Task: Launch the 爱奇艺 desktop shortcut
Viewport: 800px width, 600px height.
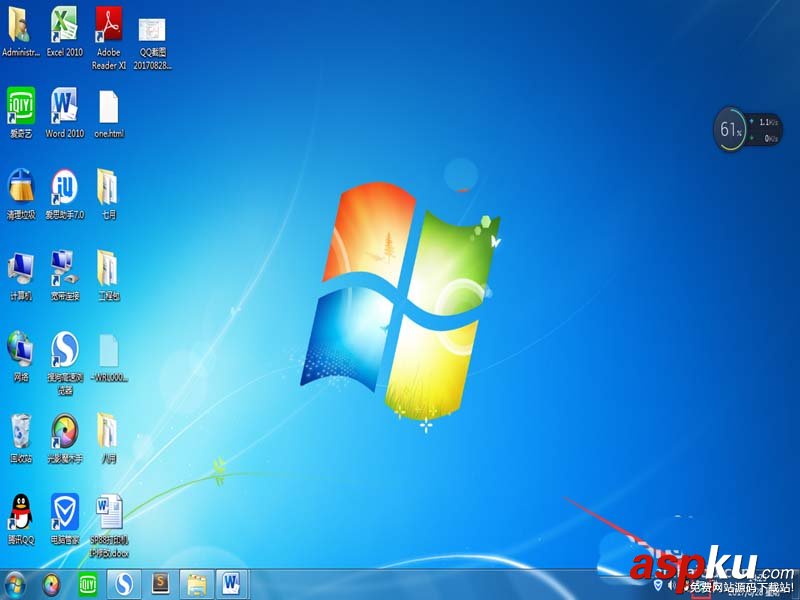Action: tap(21, 113)
